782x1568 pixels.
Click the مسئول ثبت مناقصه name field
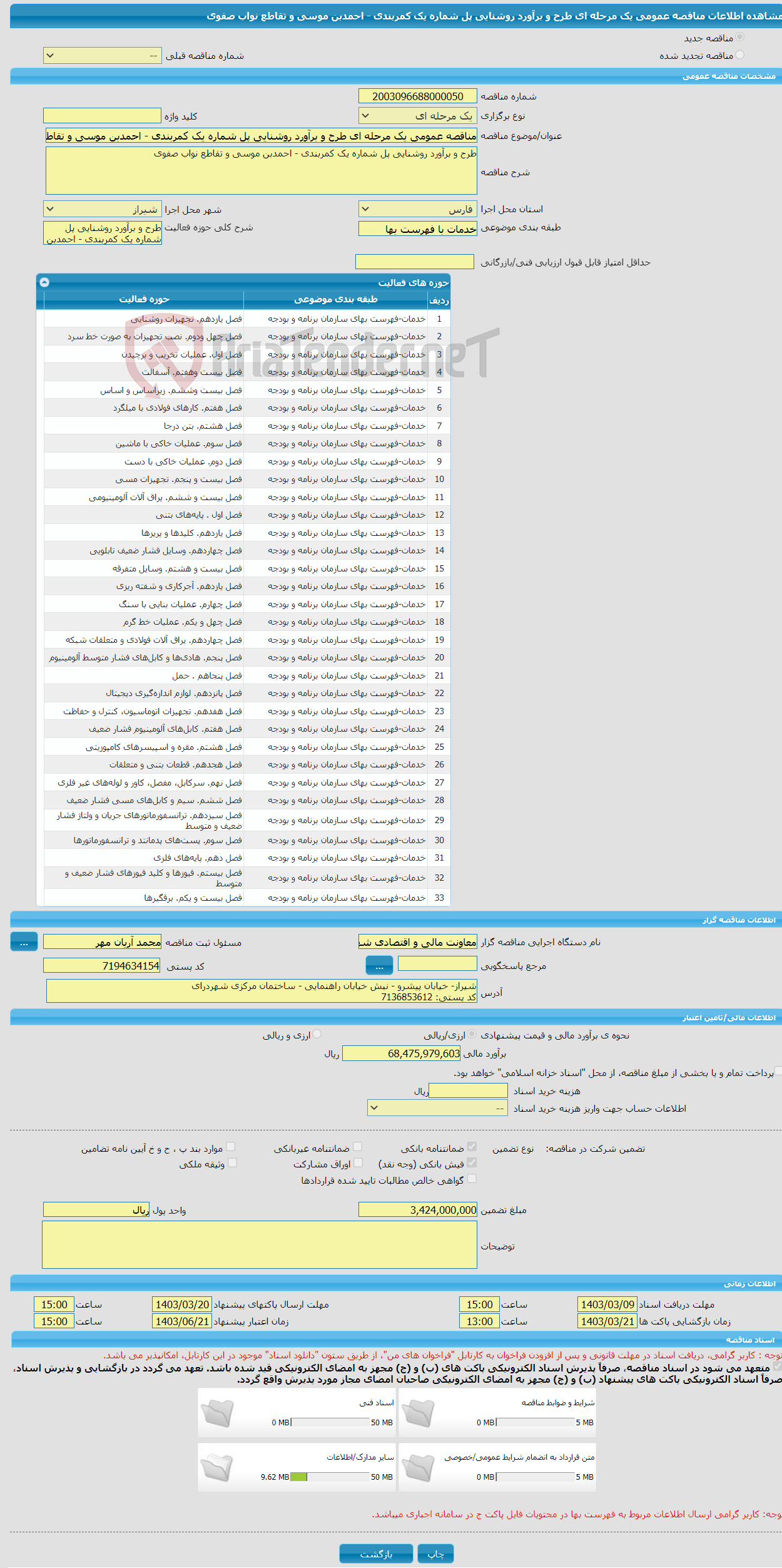(x=103, y=942)
